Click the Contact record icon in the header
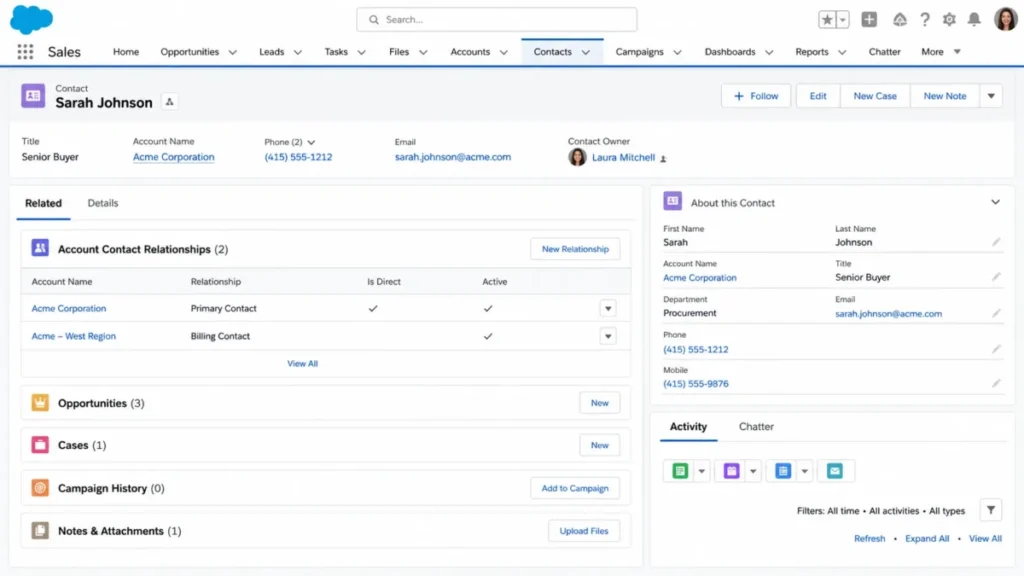The image size is (1024, 576). [x=33, y=96]
